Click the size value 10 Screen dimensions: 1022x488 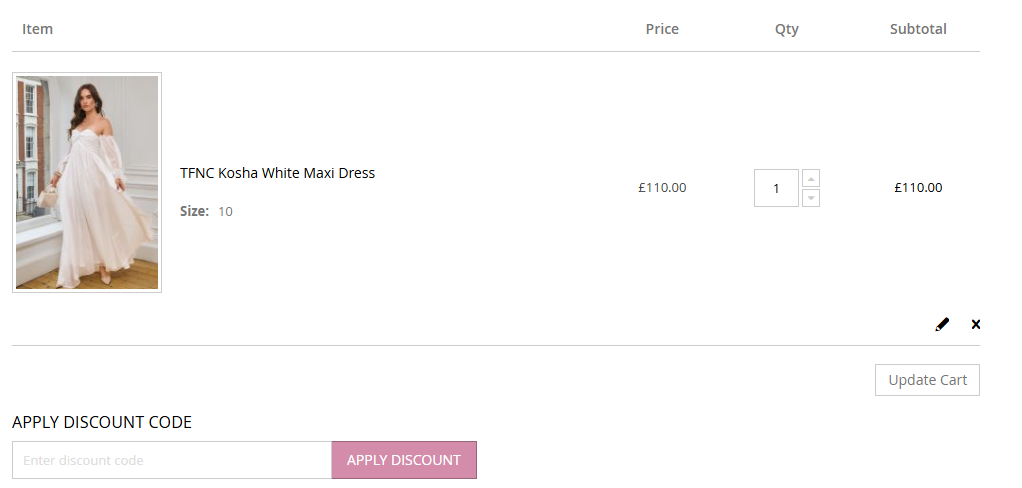pos(225,211)
